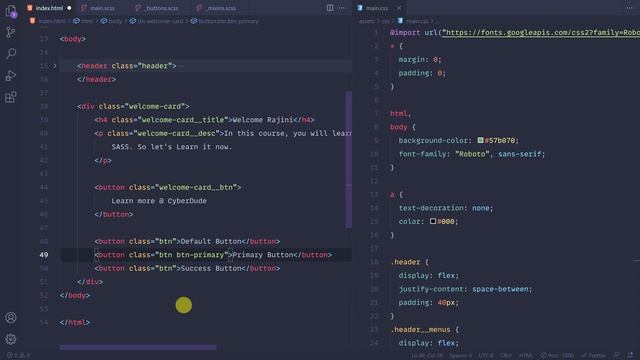Click the body breadcrumb segment
The width and height of the screenshot is (640, 360).
(x=115, y=21)
